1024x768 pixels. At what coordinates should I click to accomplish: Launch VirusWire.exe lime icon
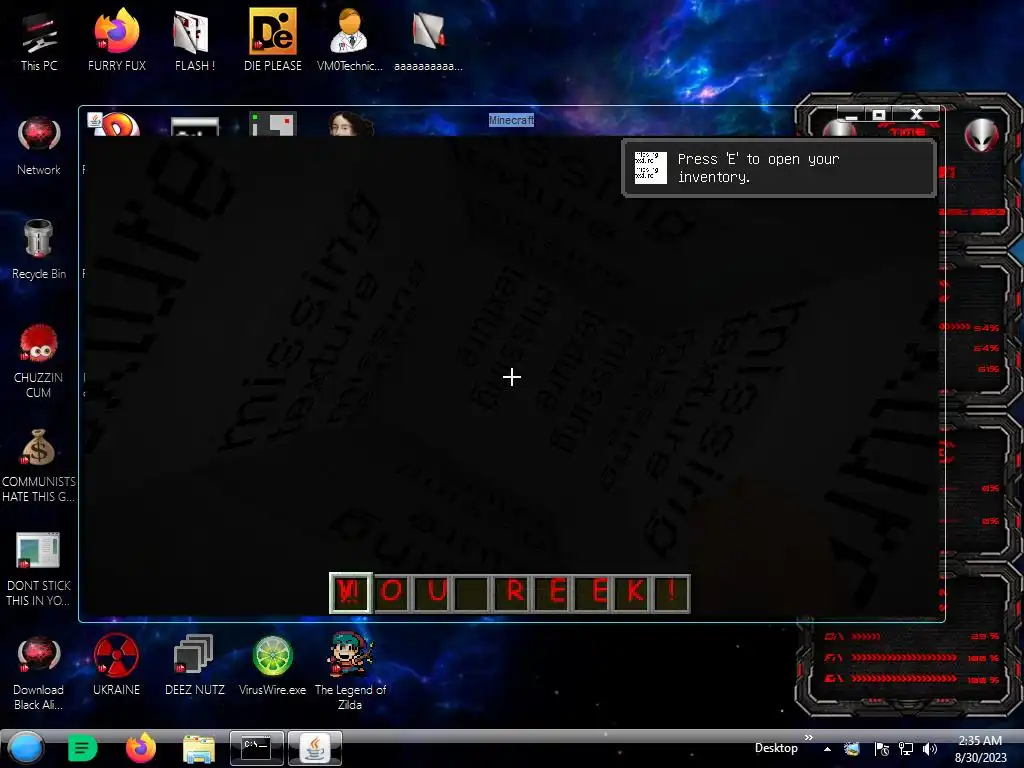click(272, 665)
